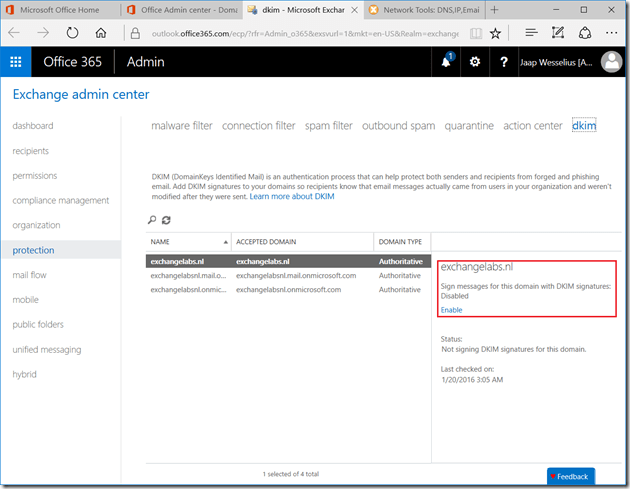This screenshot has height=489, width=630.
Task: Click the search magnifier above domain list
Action: click(x=152, y=220)
